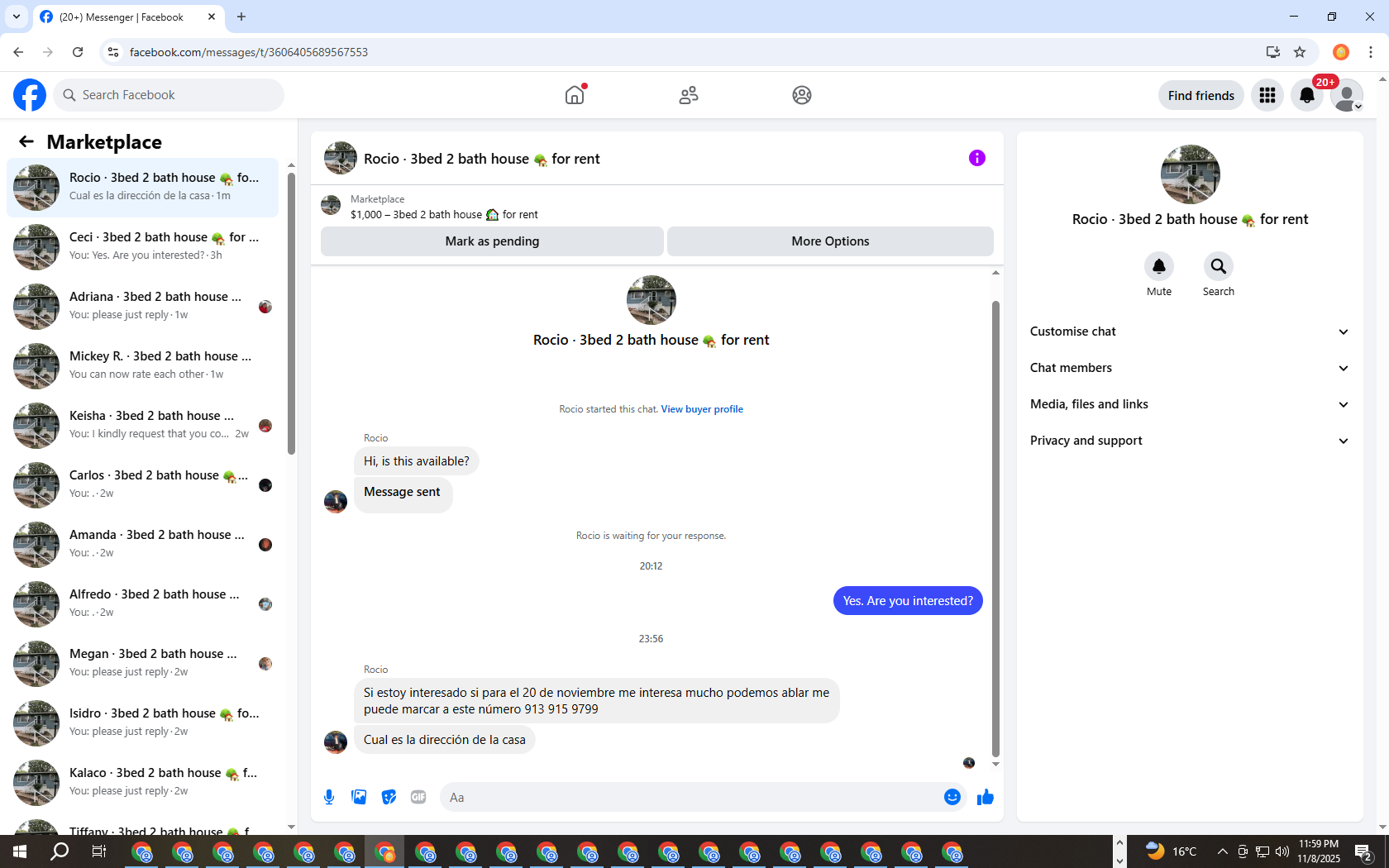Open the notifications bell

[1307, 95]
